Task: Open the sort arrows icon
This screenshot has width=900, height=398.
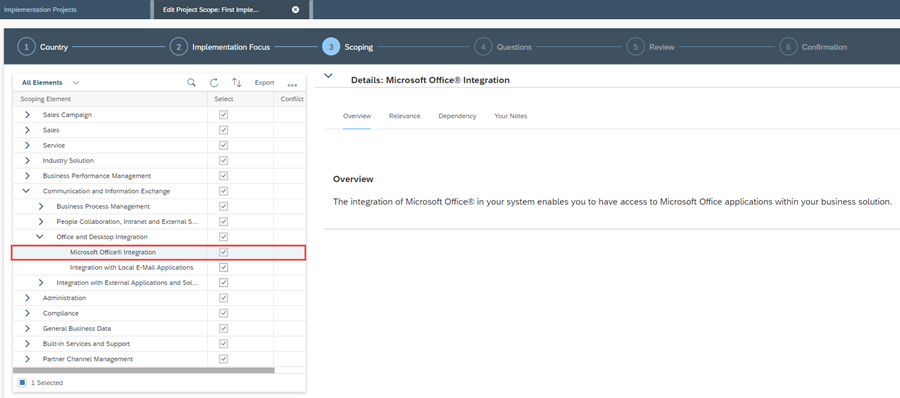Action: pyautogui.click(x=236, y=83)
